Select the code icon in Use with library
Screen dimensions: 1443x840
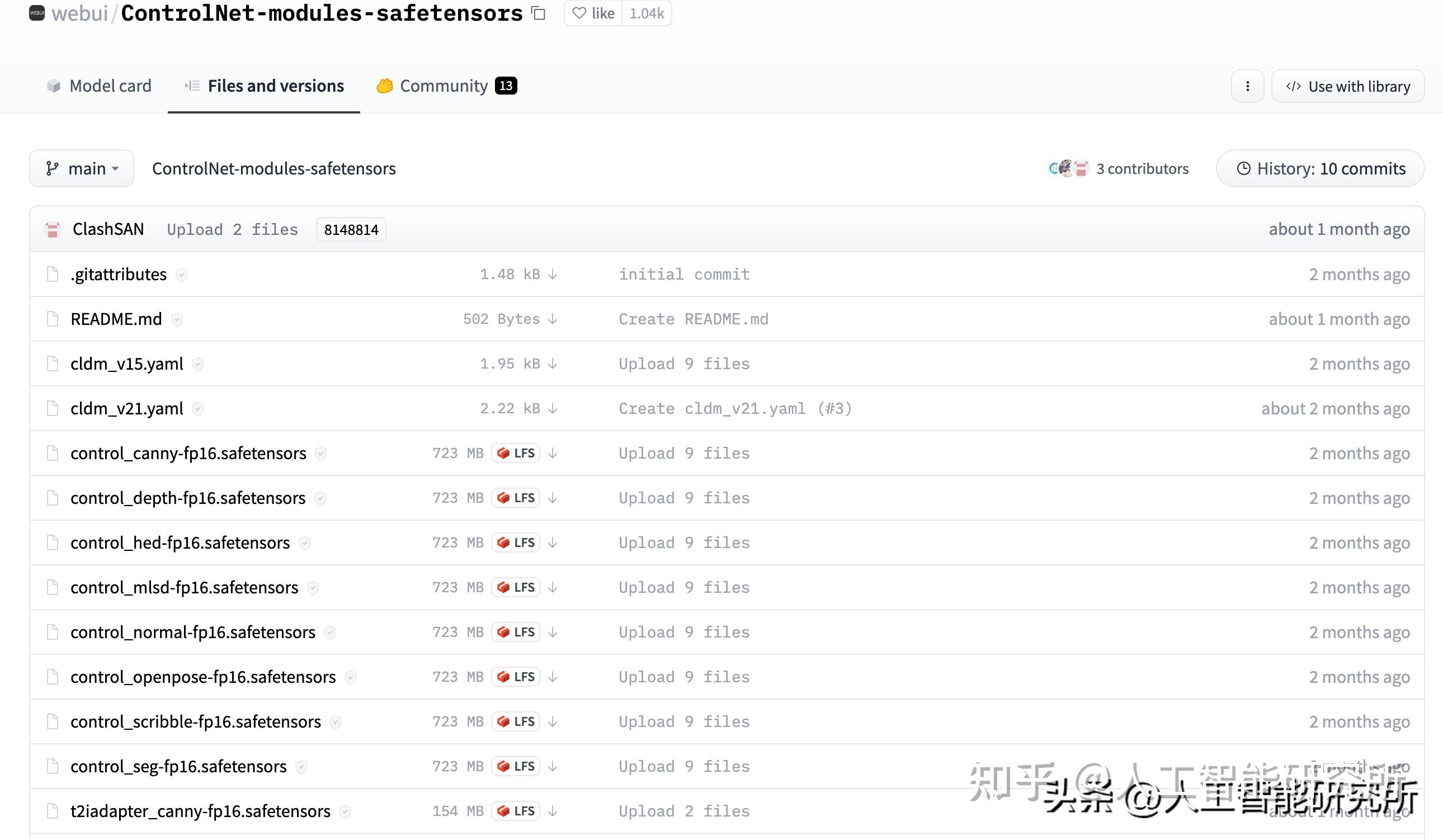(1295, 86)
